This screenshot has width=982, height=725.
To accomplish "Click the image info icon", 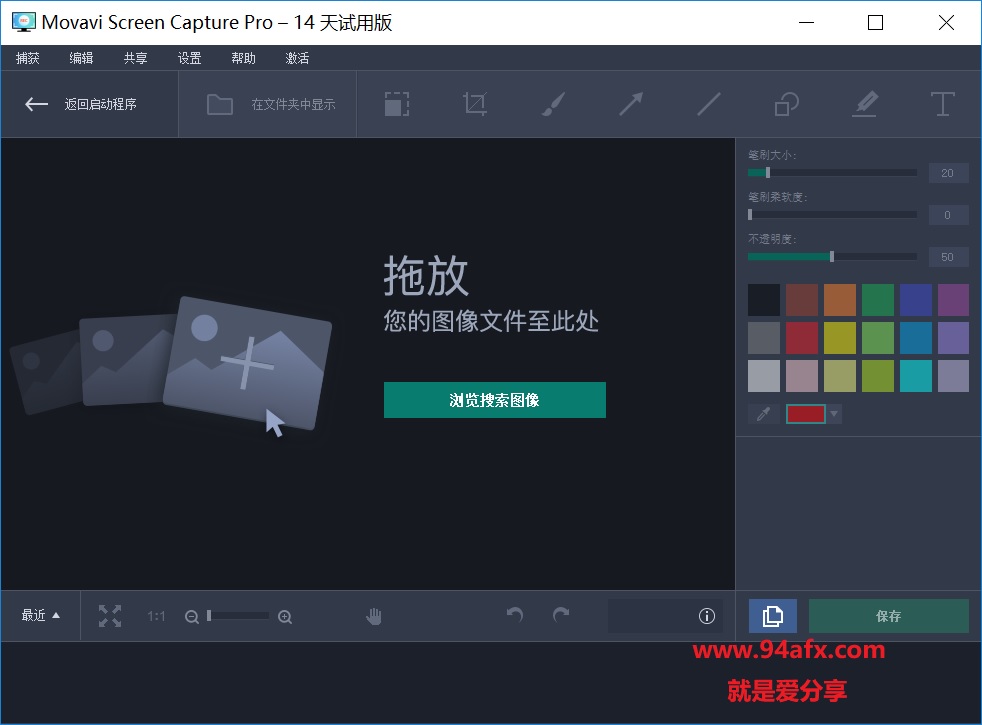I will 706,616.
